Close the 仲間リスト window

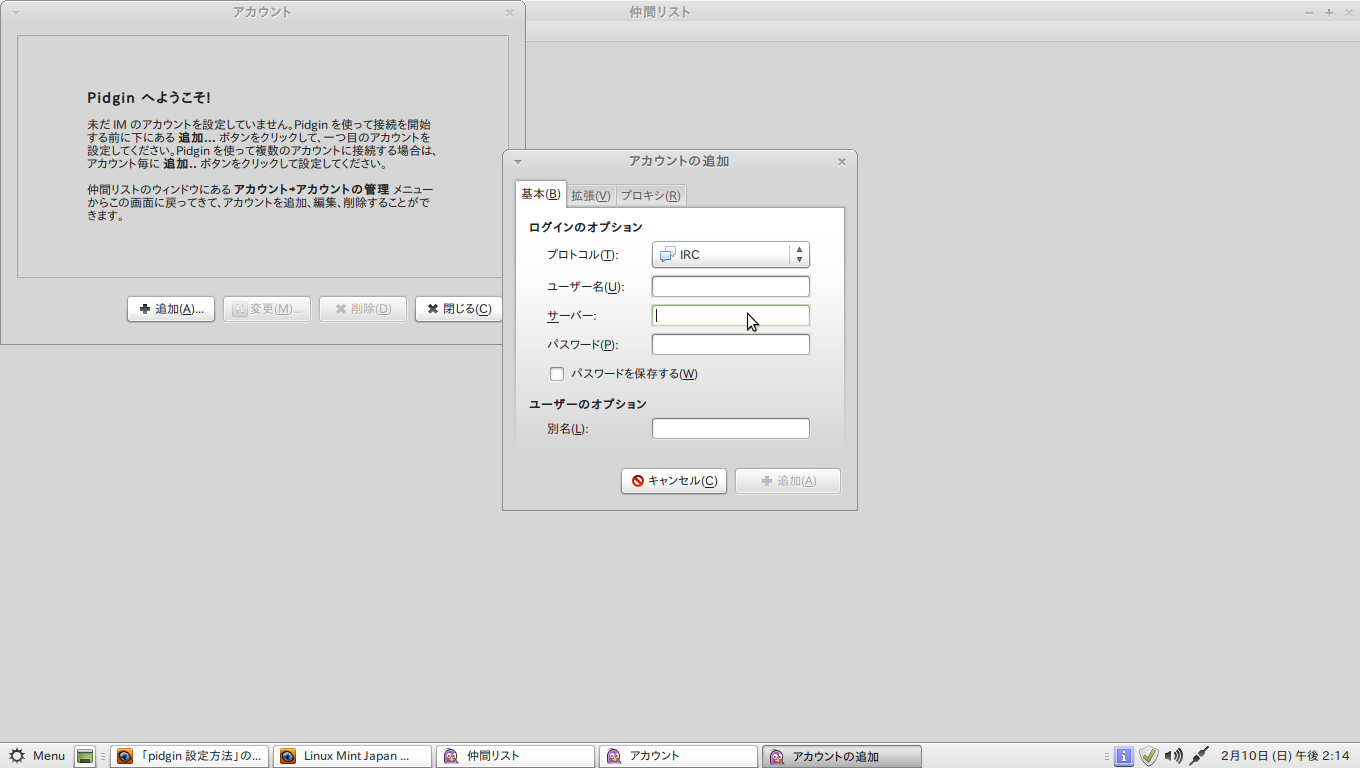1347,12
